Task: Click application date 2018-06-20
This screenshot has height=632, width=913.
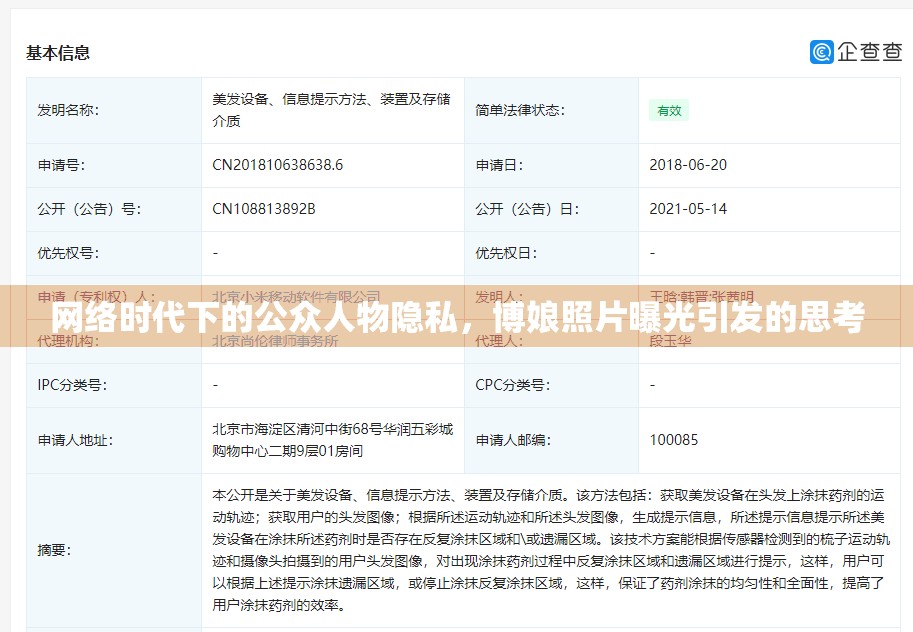Action: click(688, 165)
